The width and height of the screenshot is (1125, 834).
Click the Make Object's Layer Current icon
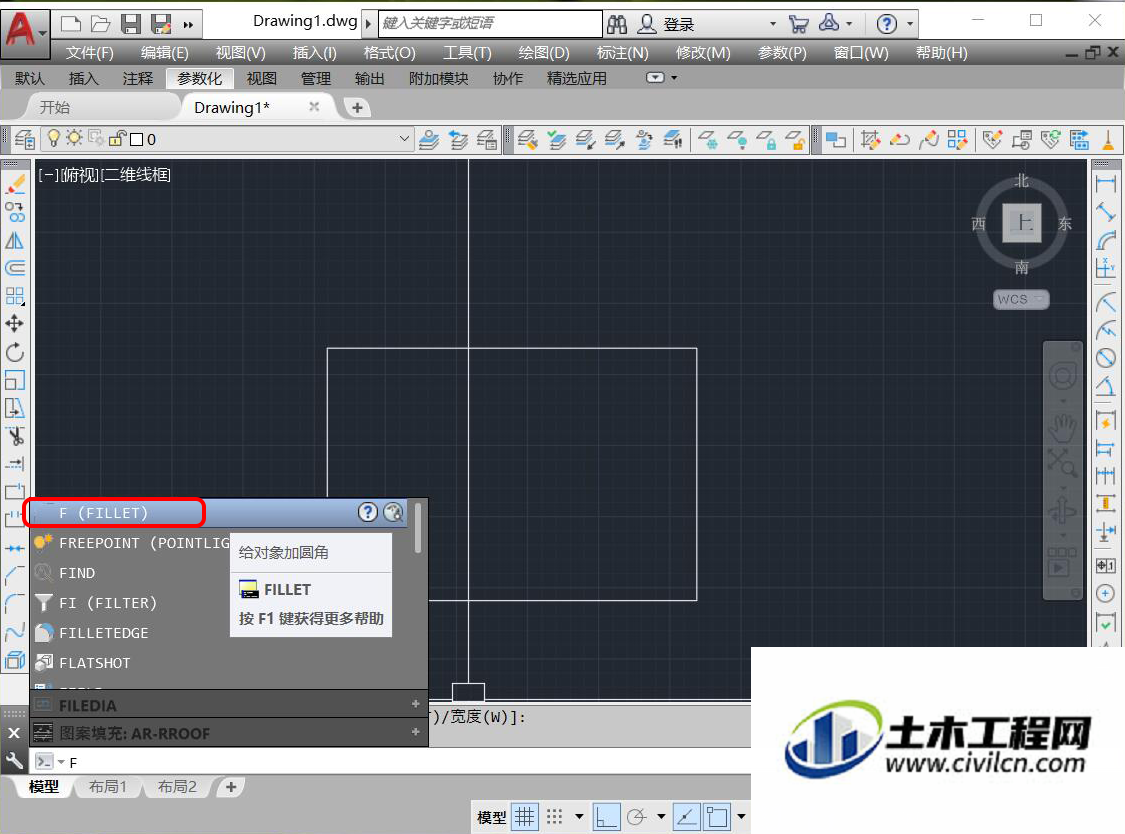pos(429,139)
